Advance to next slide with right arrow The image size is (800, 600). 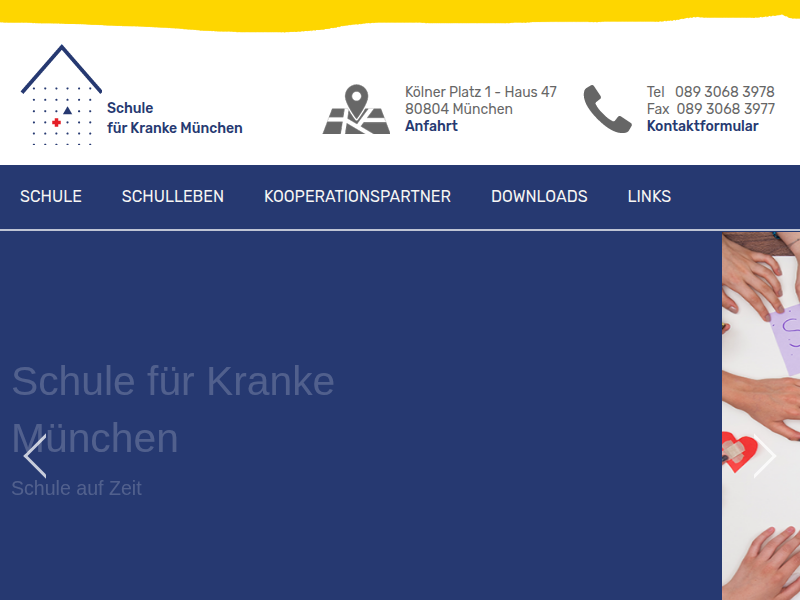tap(764, 457)
